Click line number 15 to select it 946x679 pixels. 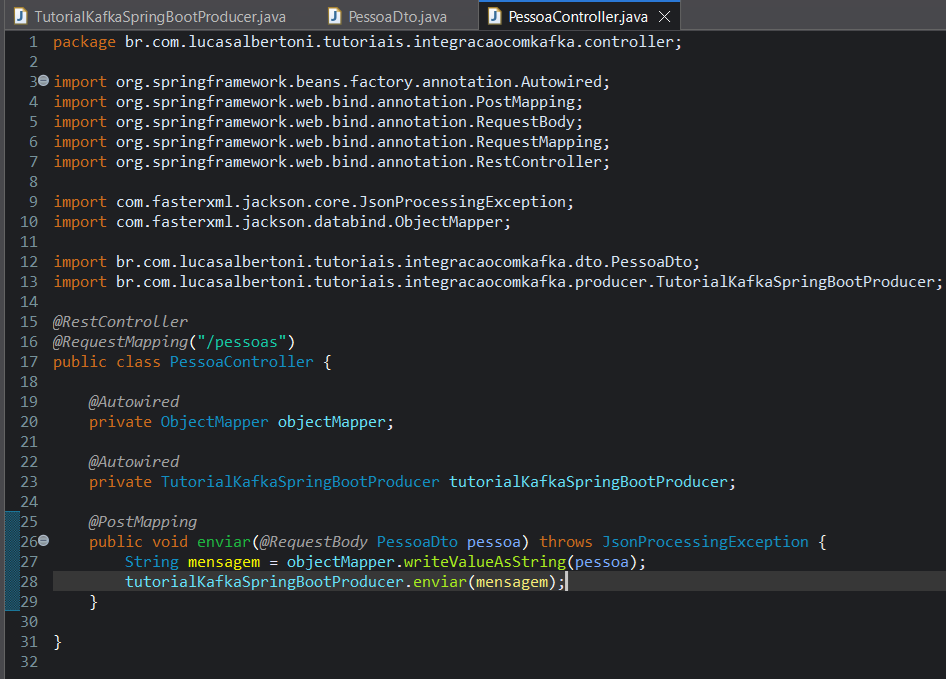coord(28,321)
